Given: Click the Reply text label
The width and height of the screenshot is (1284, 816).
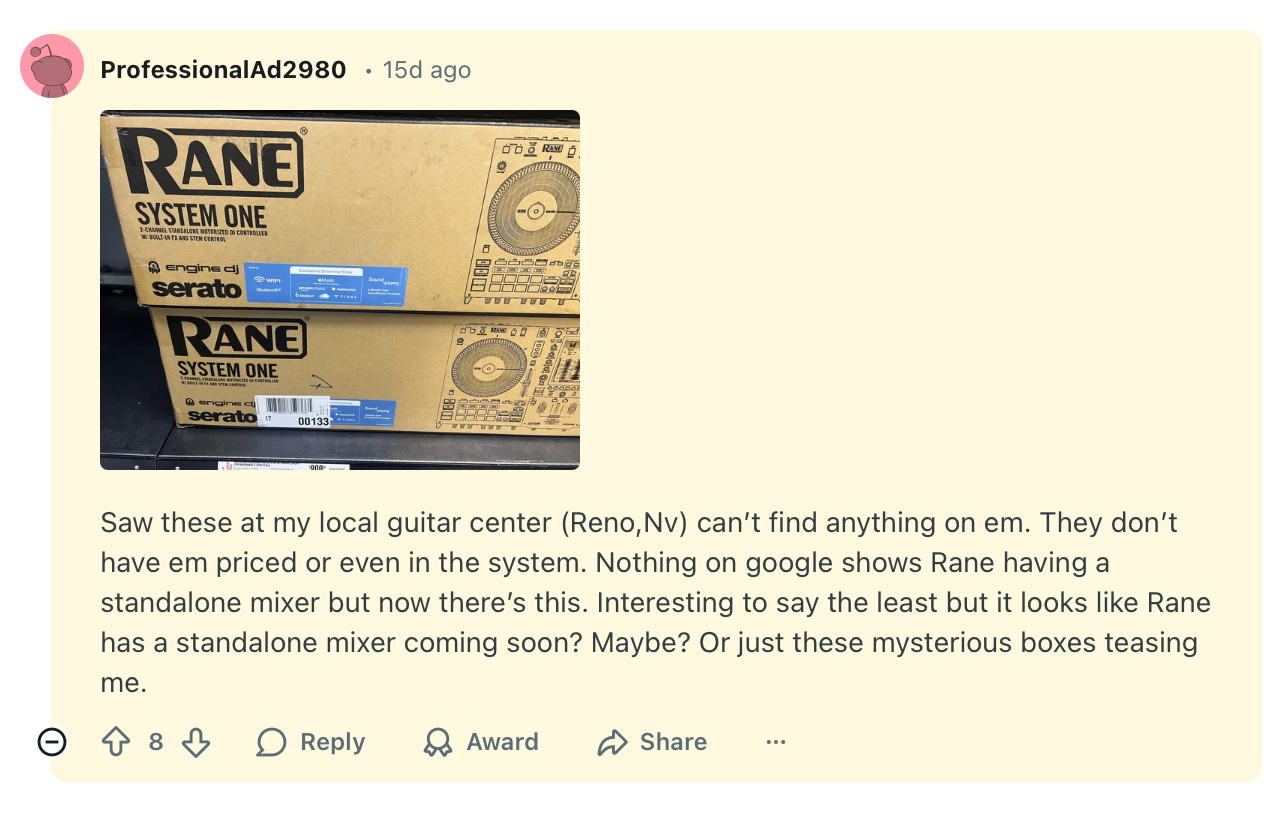Looking at the screenshot, I should (x=332, y=742).
